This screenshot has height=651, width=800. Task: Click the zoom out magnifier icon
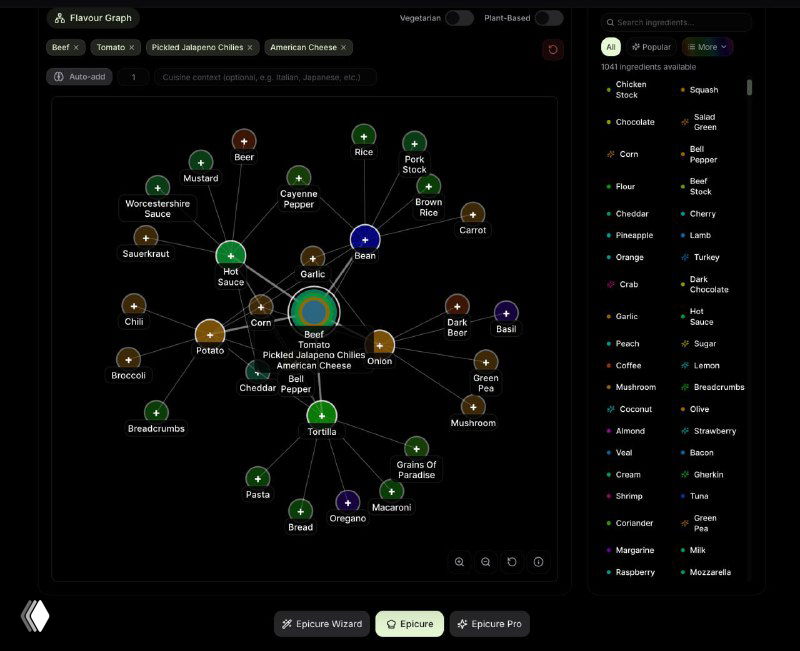pos(486,562)
